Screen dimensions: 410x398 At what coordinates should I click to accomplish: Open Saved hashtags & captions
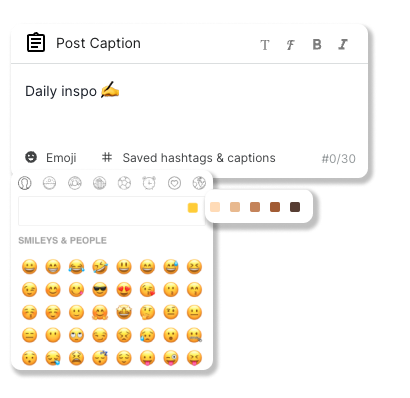189,157
